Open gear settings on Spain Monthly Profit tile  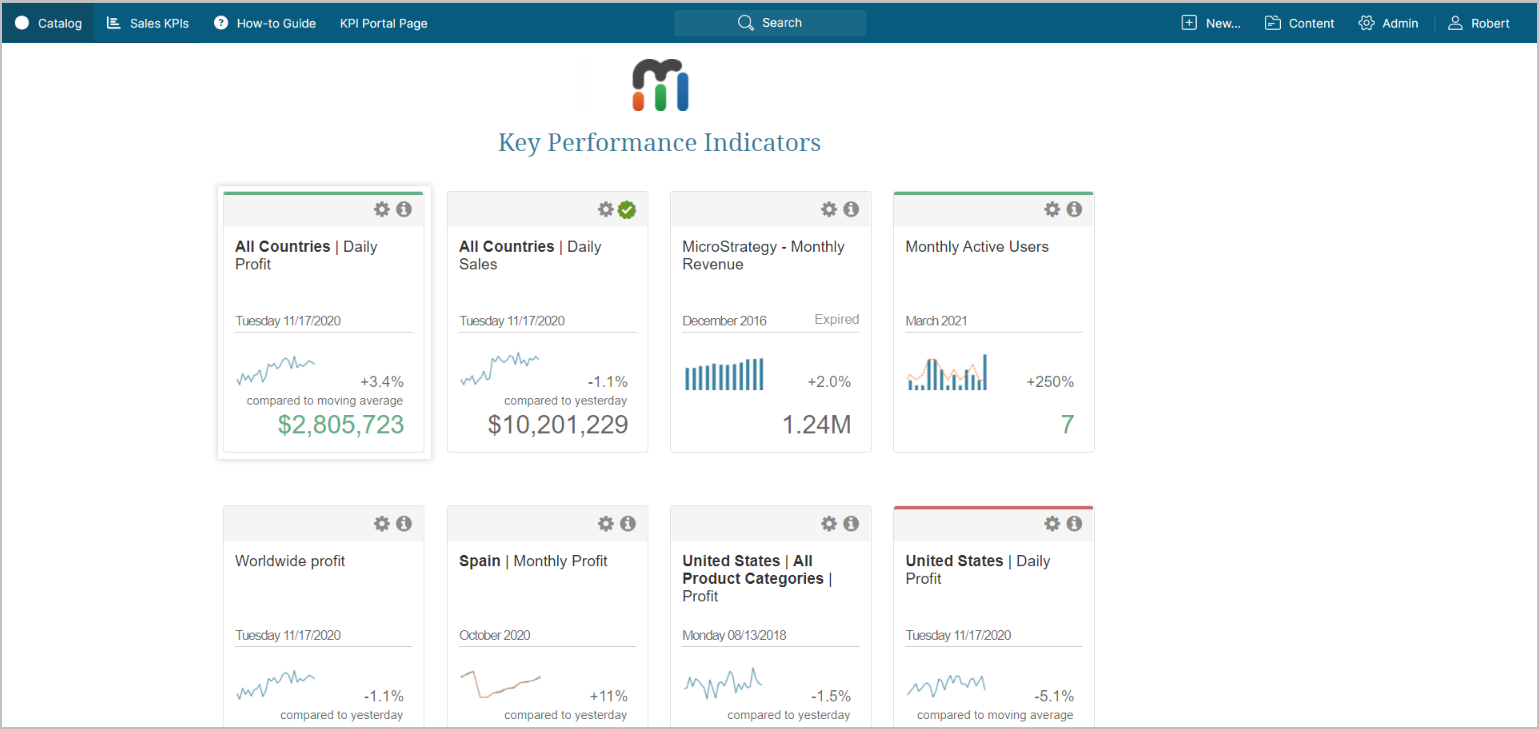(605, 523)
